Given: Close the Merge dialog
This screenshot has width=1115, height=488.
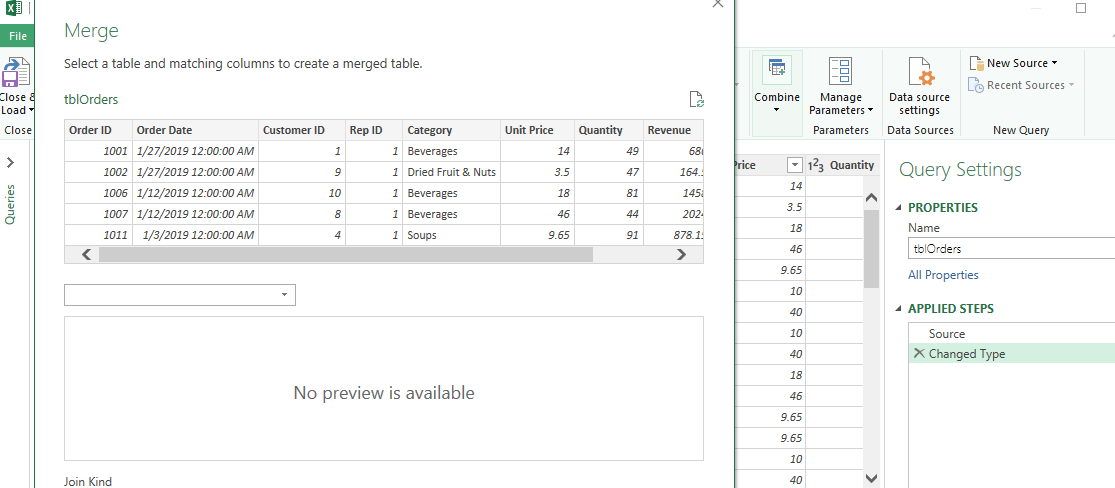Looking at the screenshot, I should 717,3.
